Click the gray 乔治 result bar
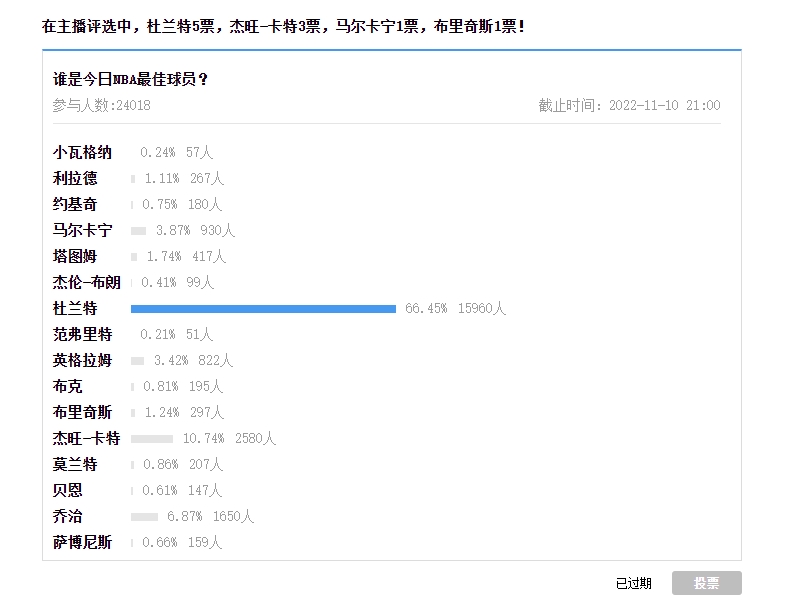Image resolution: width=802 pixels, height=614 pixels. pos(144,517)
